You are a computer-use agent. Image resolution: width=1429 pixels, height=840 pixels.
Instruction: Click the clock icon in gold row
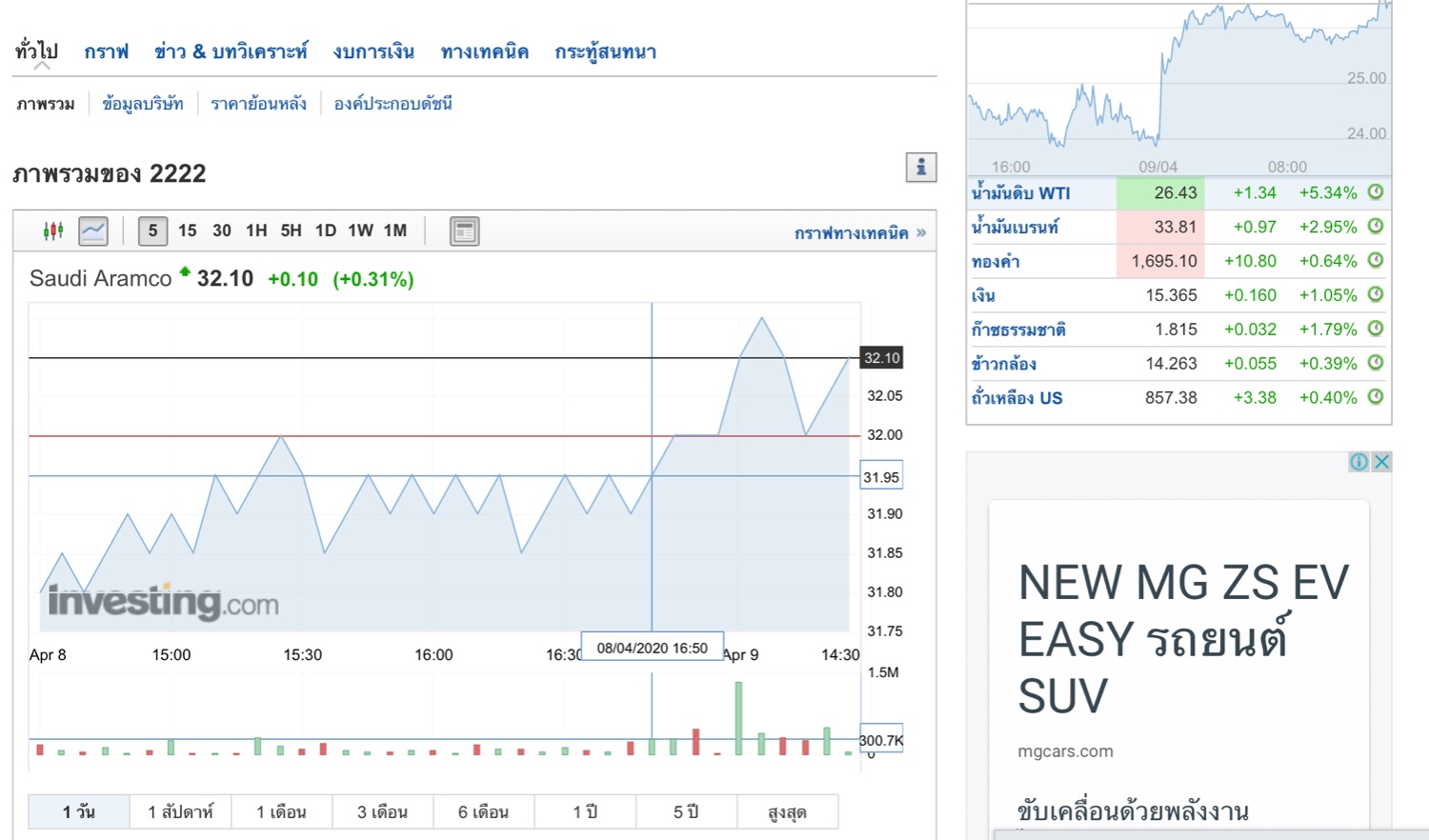pos(1376,260)
